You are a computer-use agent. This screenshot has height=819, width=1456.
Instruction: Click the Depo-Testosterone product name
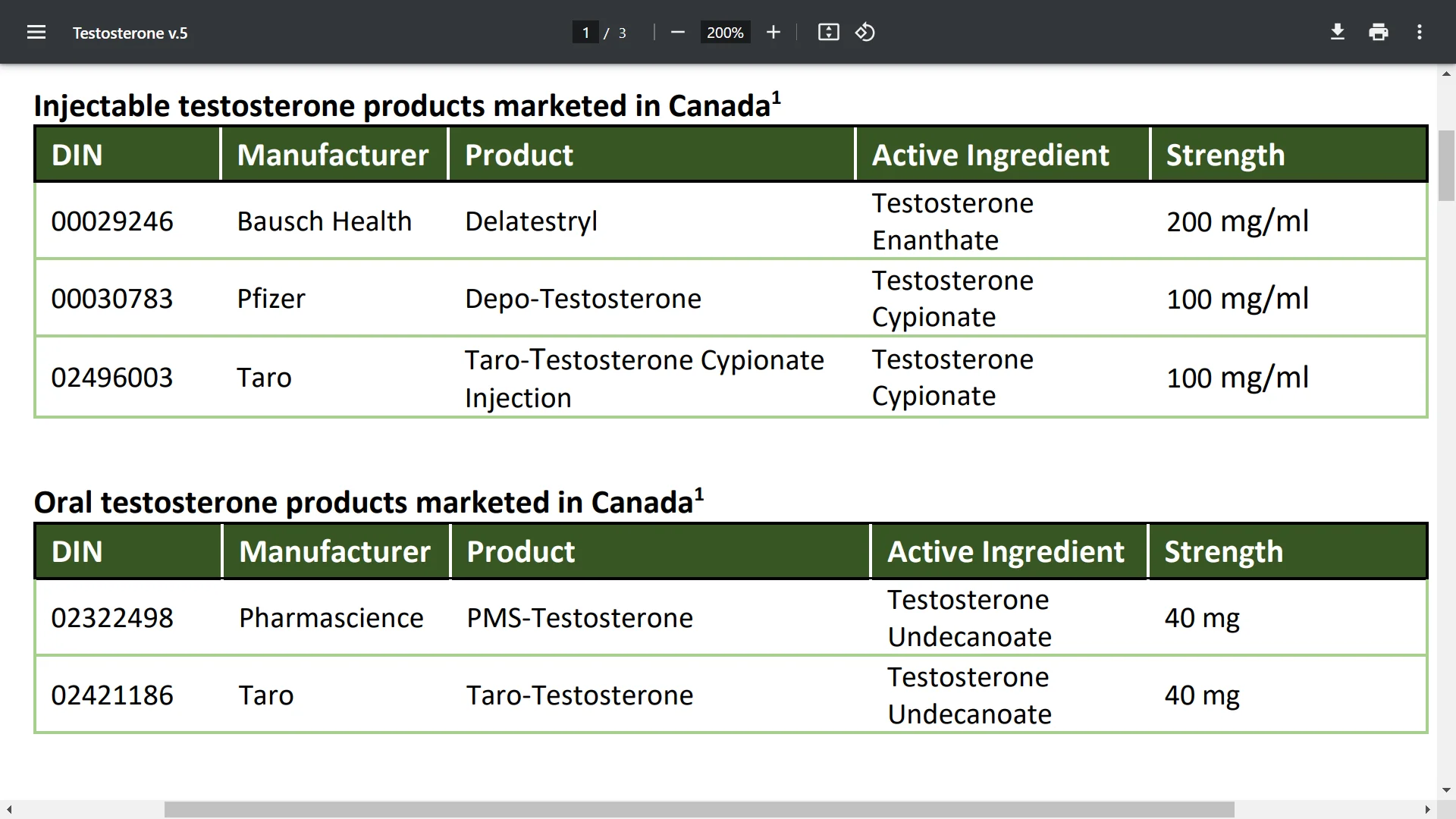point(583,299)
